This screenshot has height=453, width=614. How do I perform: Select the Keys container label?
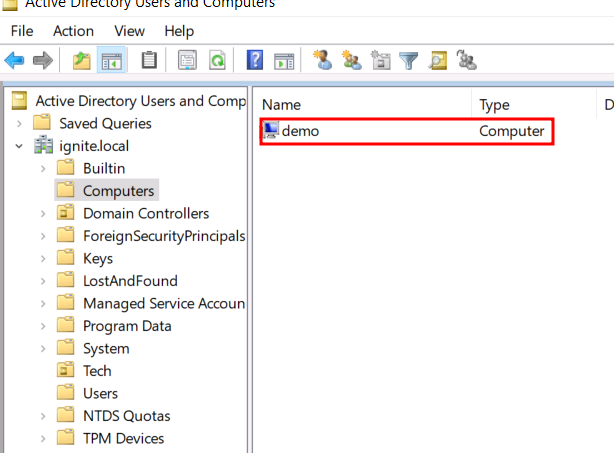tap(98, 259)
